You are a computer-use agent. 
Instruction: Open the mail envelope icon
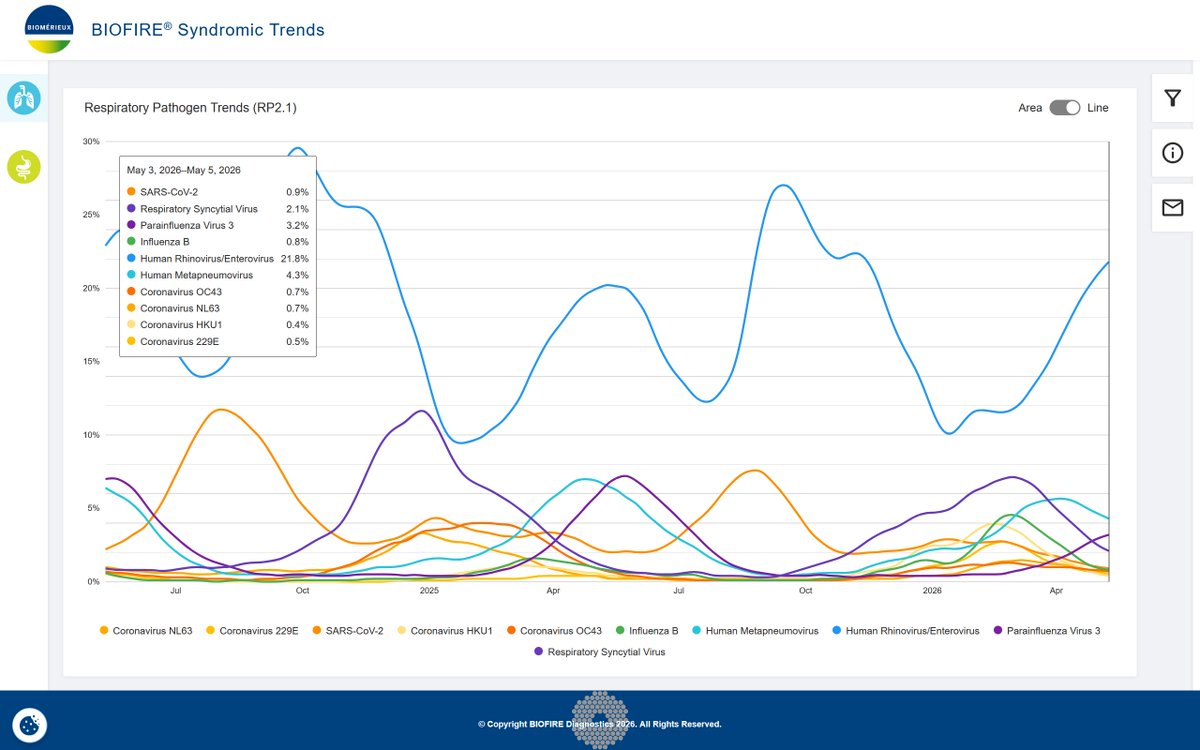tap(1173, 208)
